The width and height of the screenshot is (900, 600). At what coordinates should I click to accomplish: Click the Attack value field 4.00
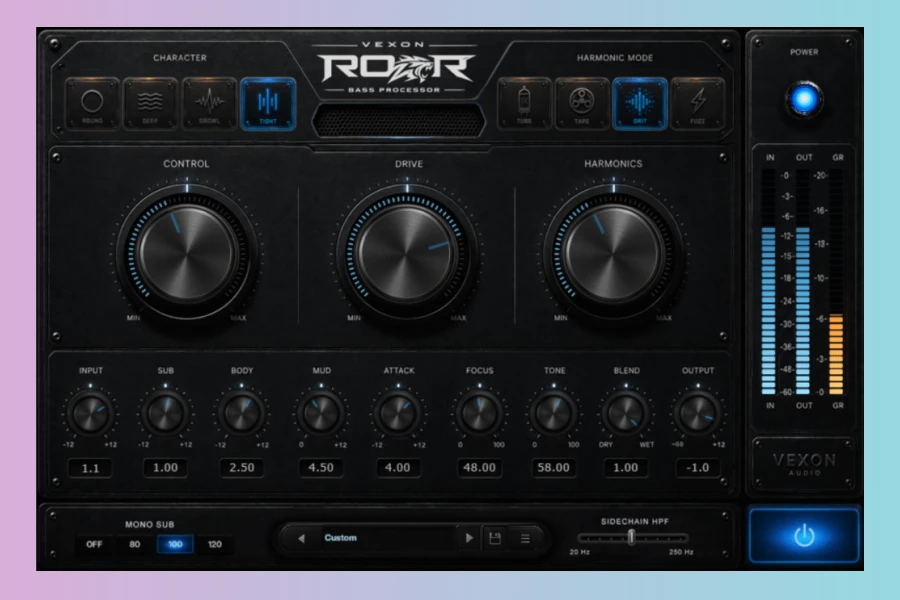point(398,468)
